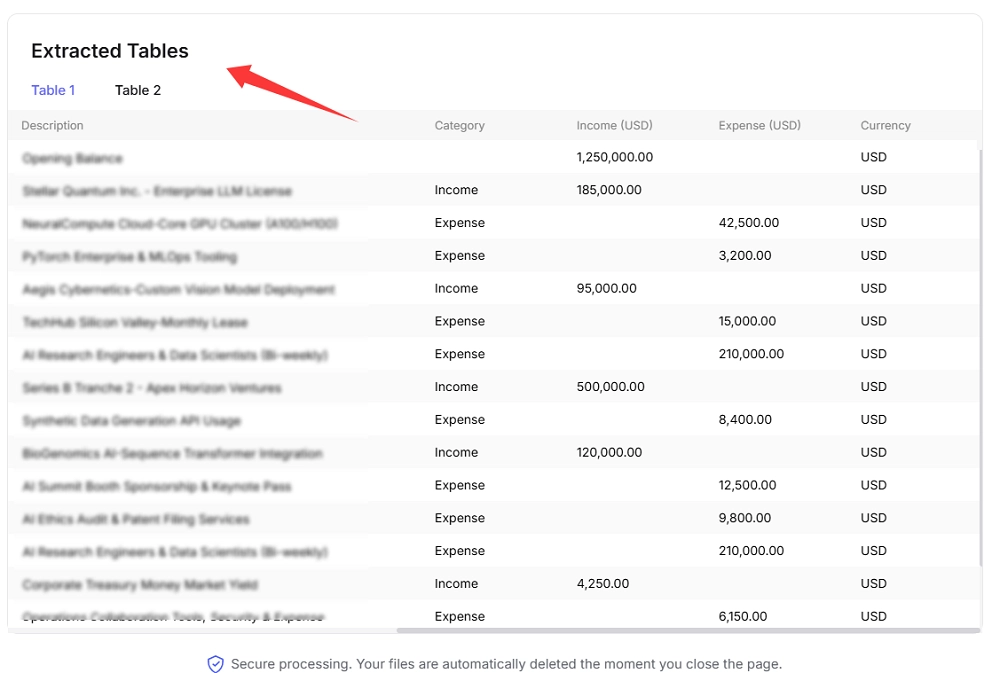Open the Table 2 tab
Screen dimensions: 1000x673
tap(138, 90)
